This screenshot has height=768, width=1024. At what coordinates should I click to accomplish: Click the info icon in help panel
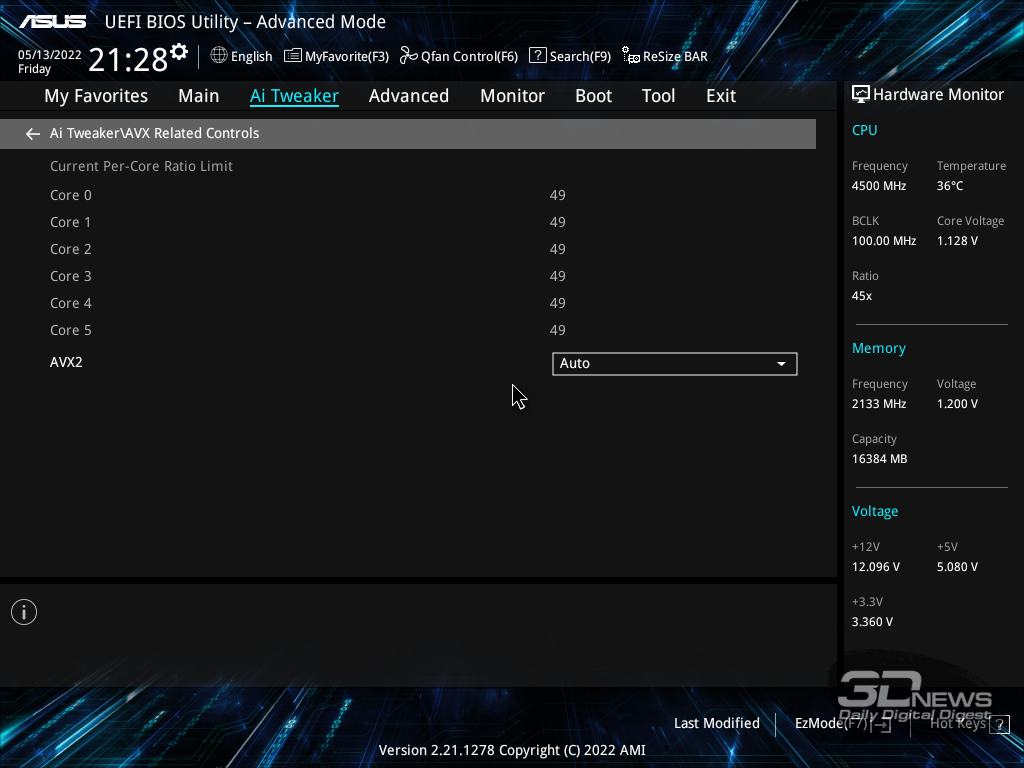(24, 612)
